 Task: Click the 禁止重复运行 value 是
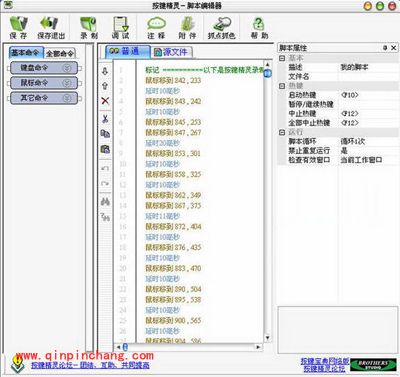(x=344, y=151)
